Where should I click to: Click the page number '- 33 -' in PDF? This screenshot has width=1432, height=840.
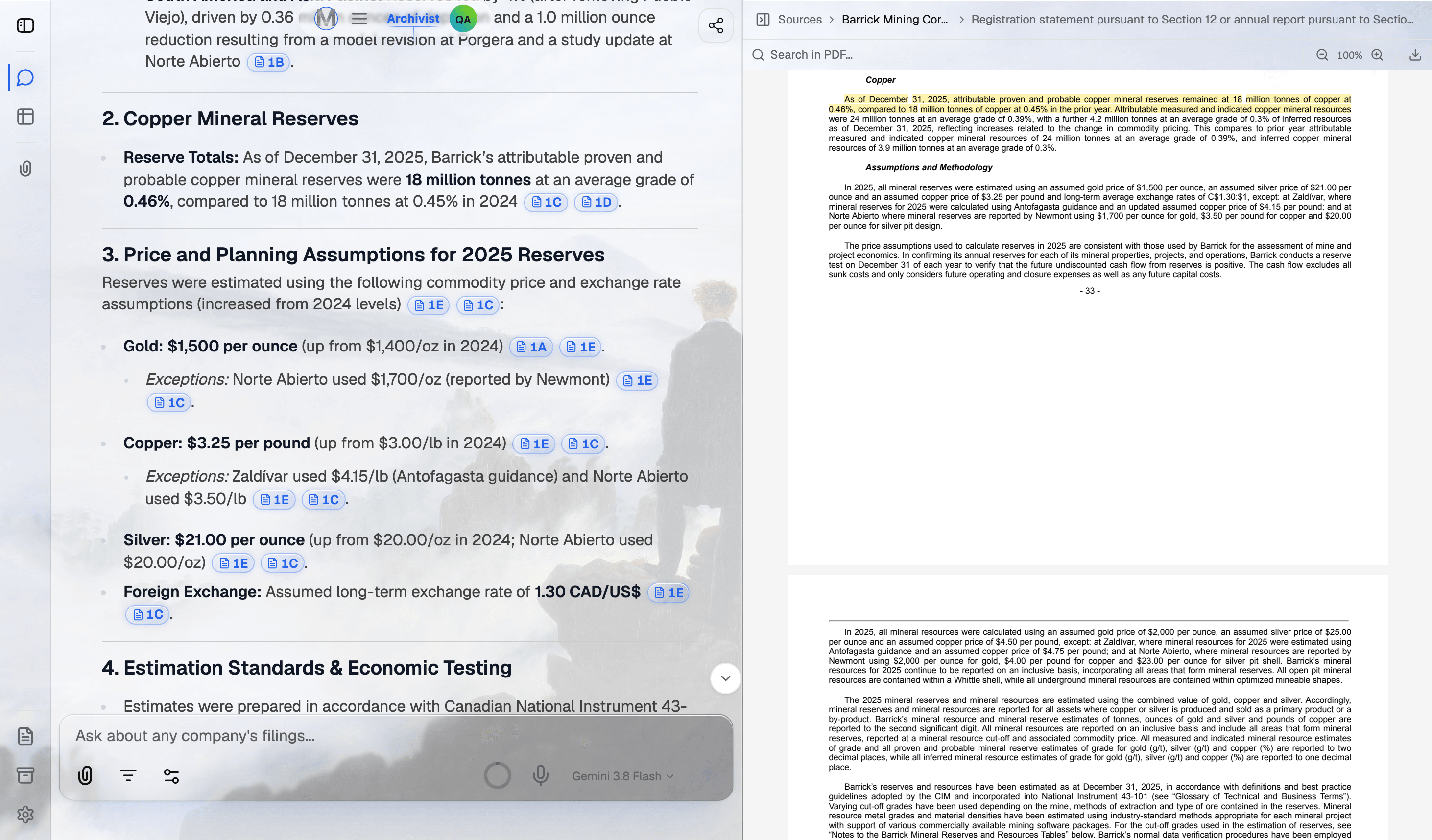click(x=1089, y=291)
